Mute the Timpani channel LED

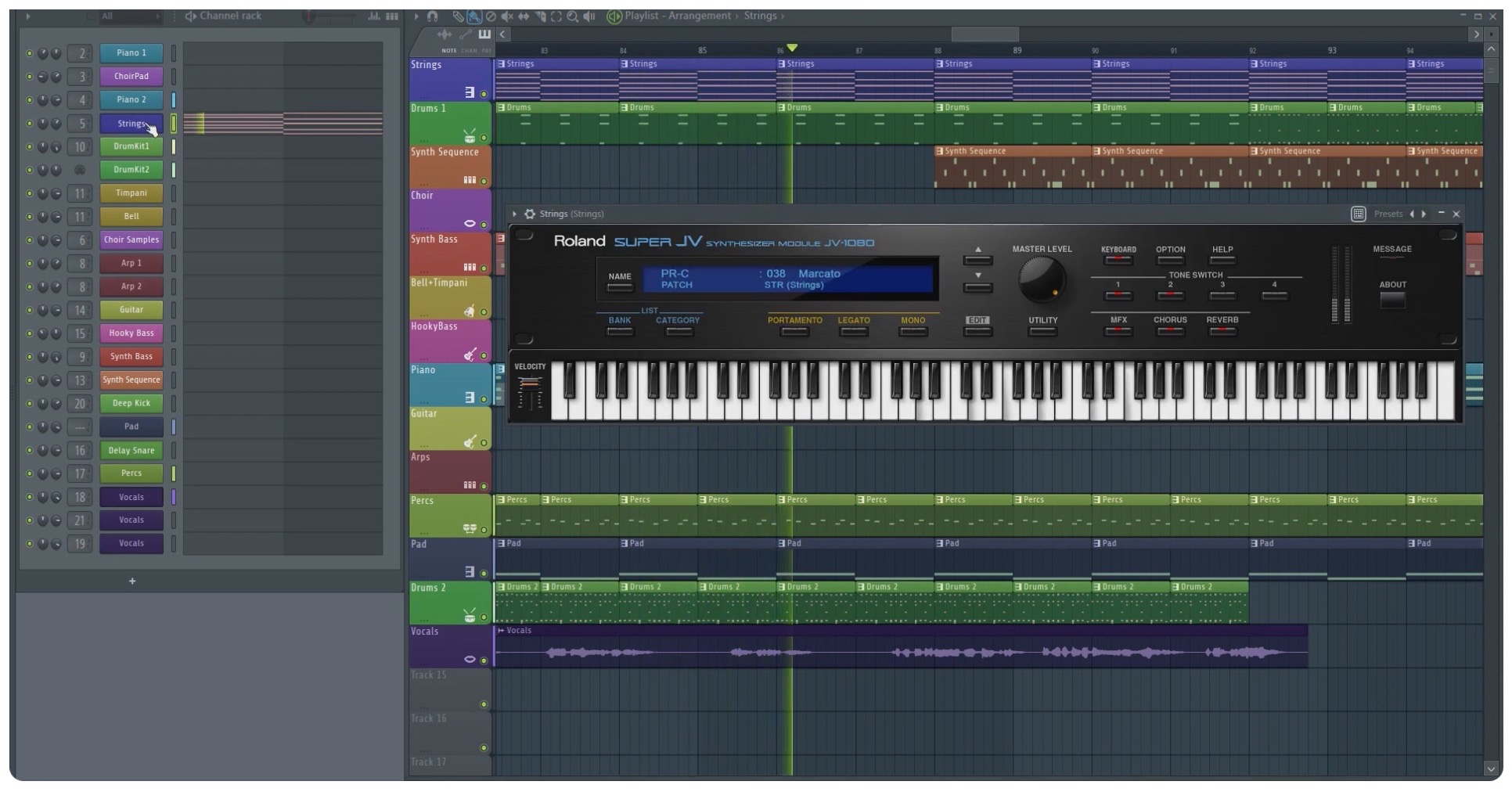click(x=30, y=193)
